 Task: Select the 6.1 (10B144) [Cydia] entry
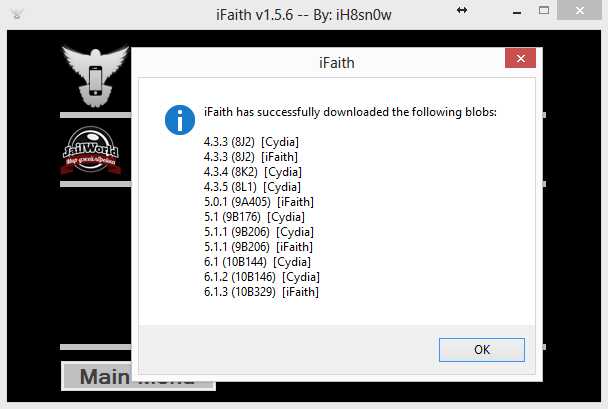click(257, 262)
